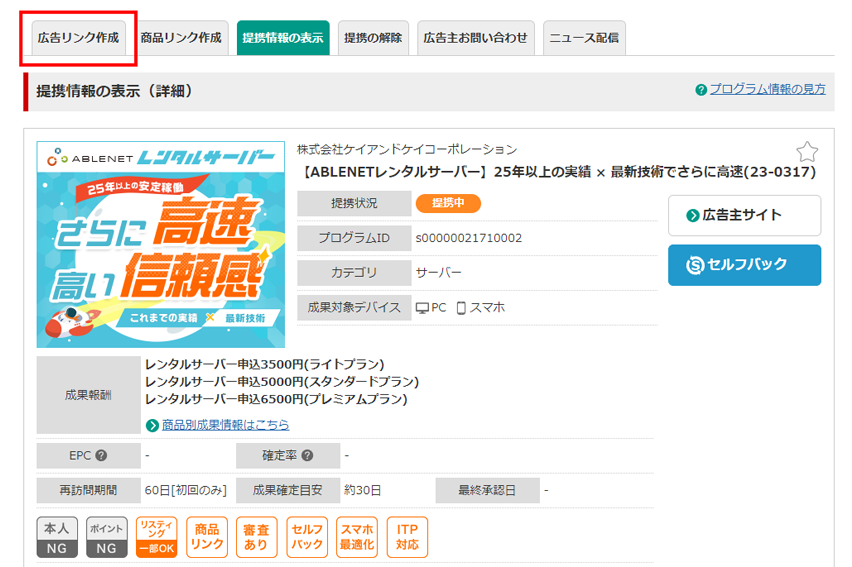Click the 確定率 help question icon
Screen dimensions: 852x567
click(306, 456)
